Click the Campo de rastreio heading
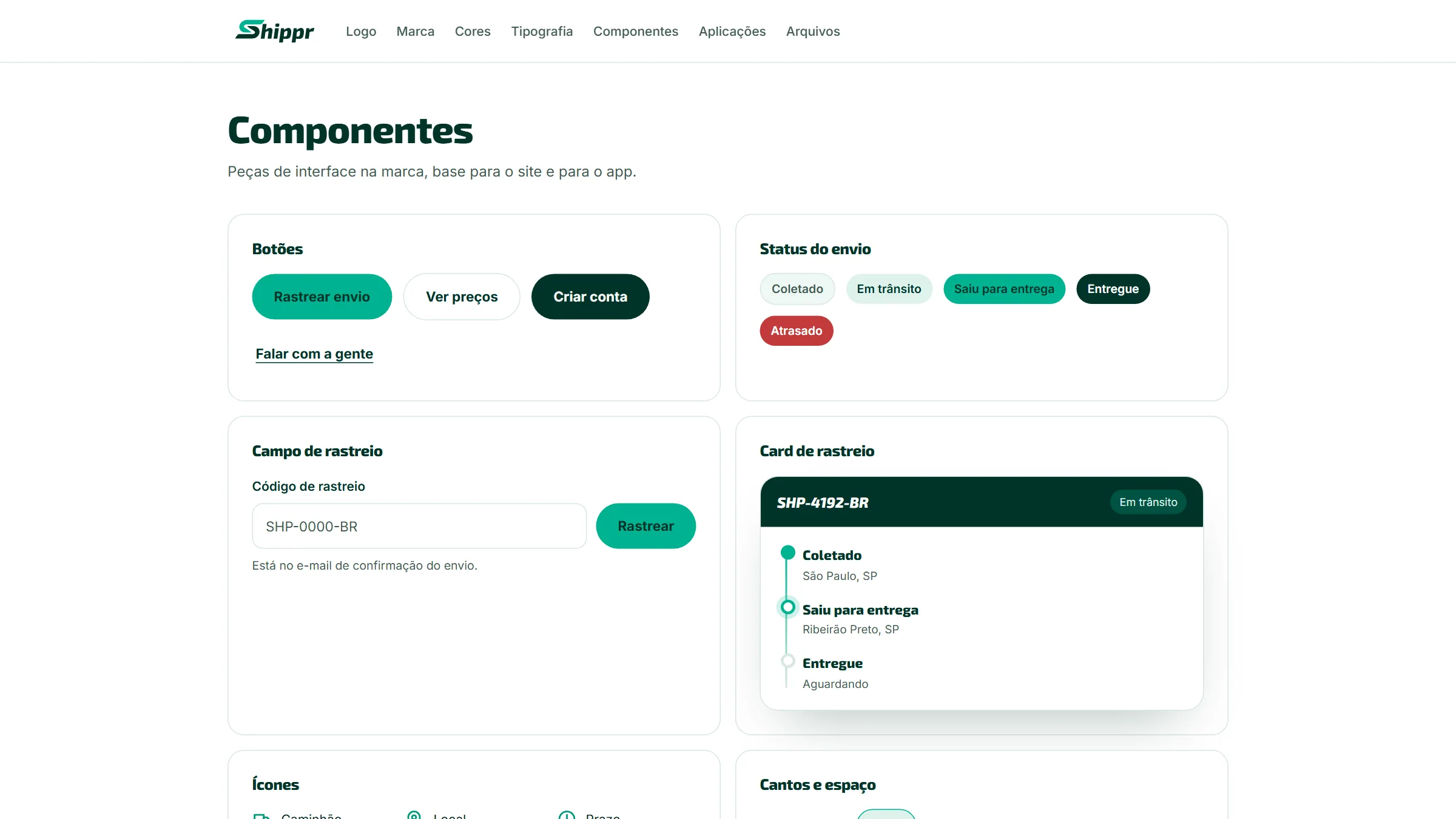 pyautogui.click(x=317, y=451)
